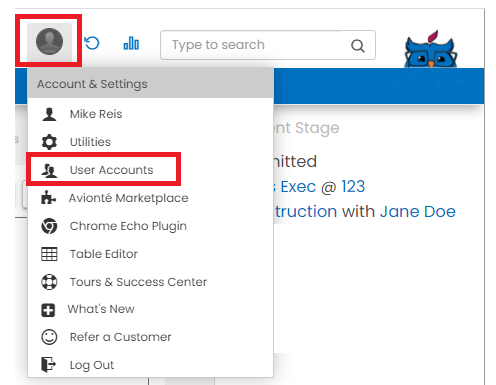Click Log Out in account menu
The image size is (496, 385).
150,365
